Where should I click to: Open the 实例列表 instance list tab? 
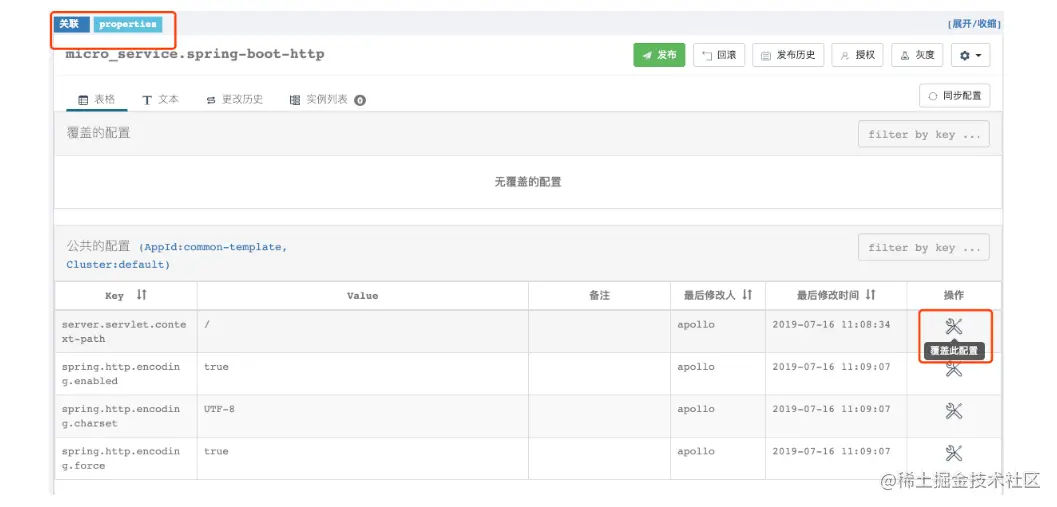pyautogui.click(x=327, y=100)
